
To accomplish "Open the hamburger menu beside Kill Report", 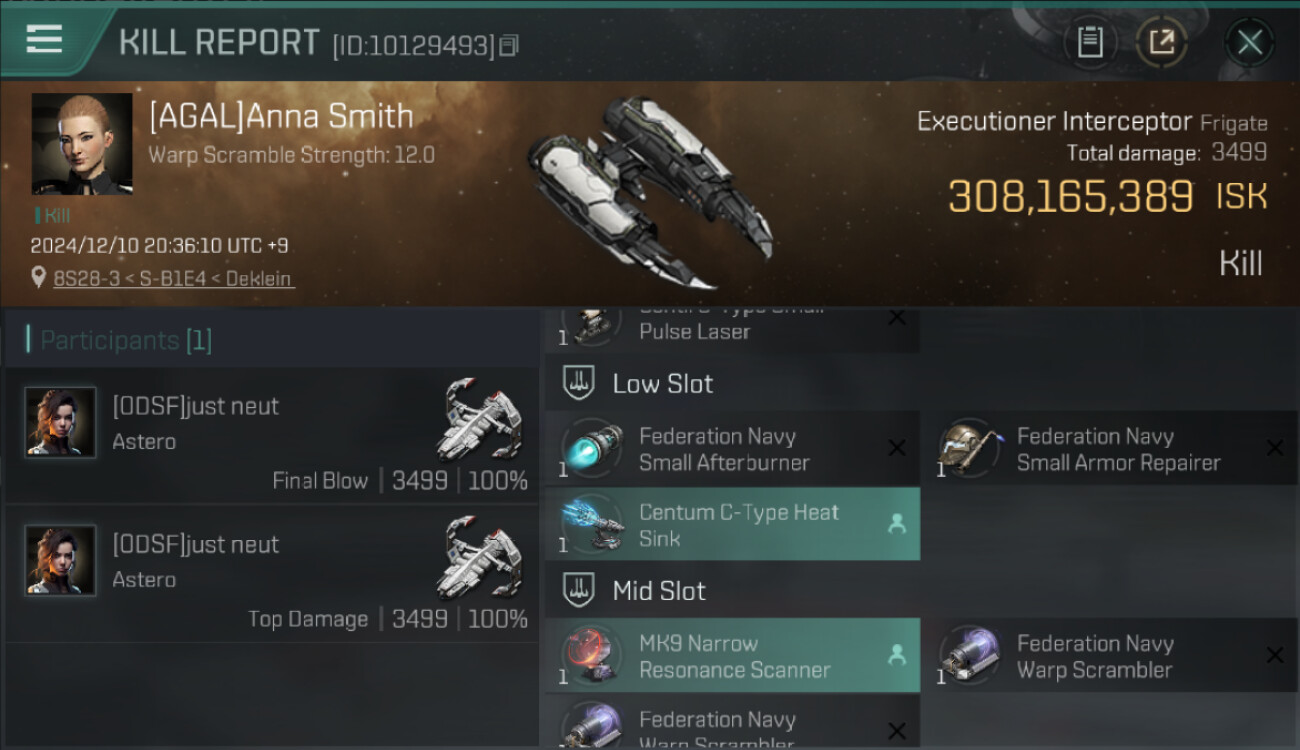I will coord(44,40).
